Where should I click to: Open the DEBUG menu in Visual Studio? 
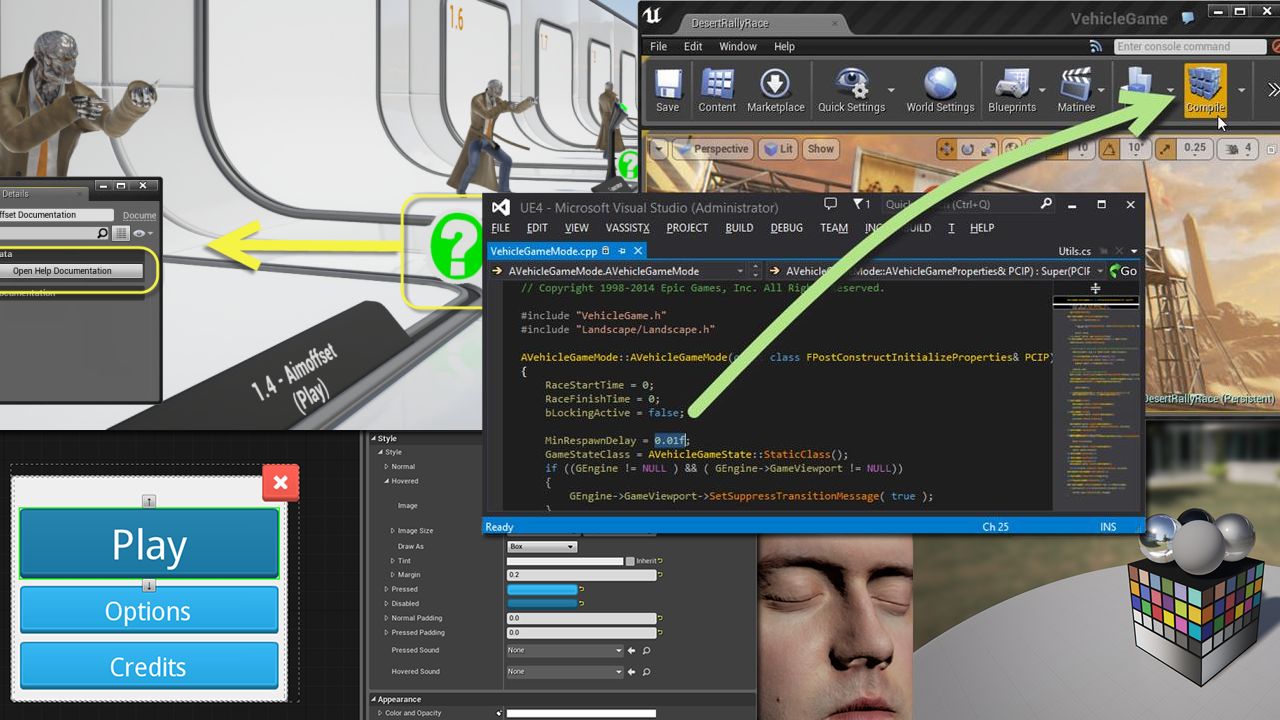[x=787, y=228]
